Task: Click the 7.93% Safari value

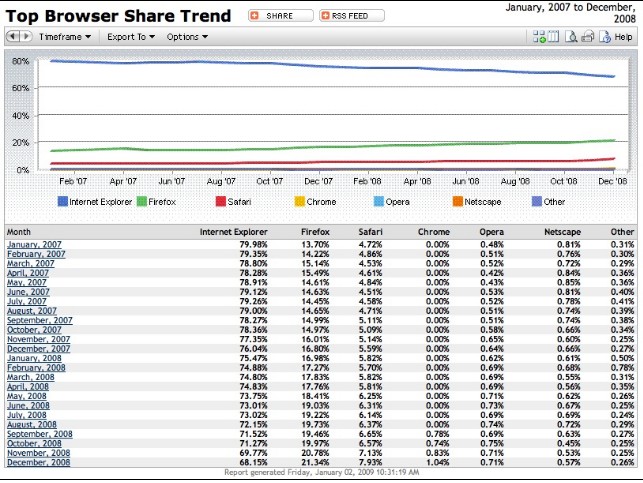Action: 370,462
